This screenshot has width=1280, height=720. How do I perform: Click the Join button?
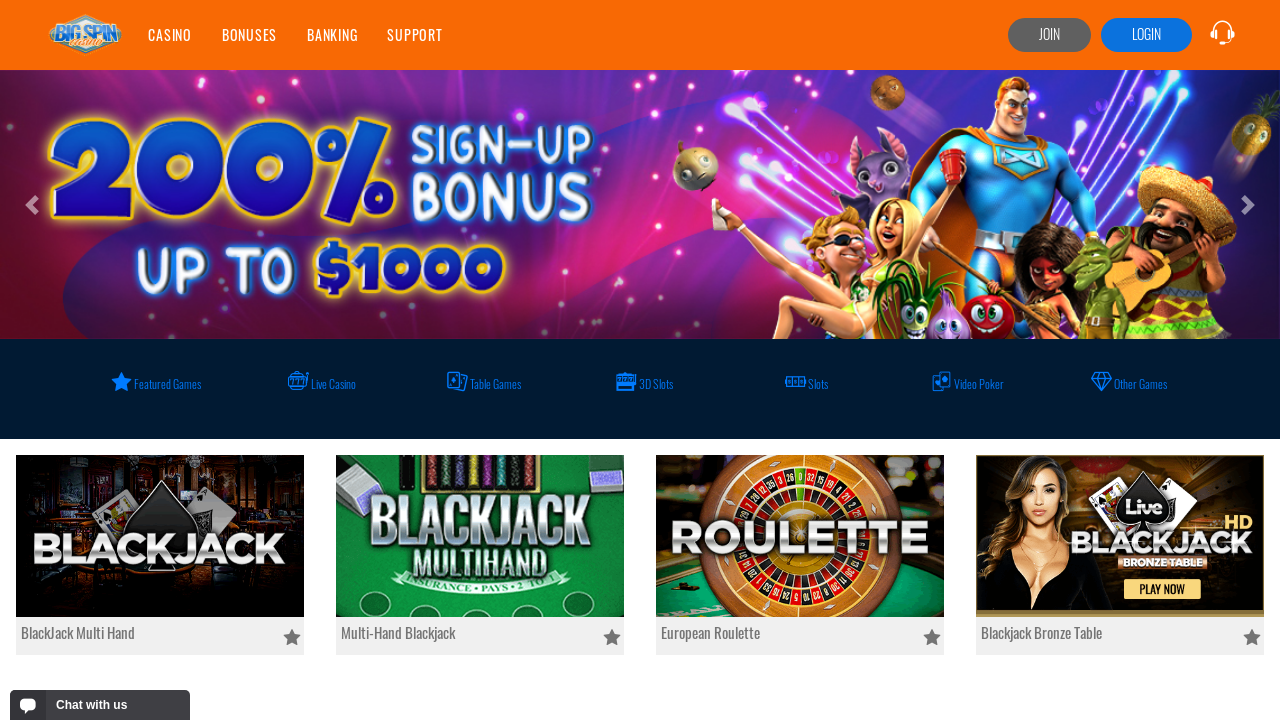point(1049,35)
